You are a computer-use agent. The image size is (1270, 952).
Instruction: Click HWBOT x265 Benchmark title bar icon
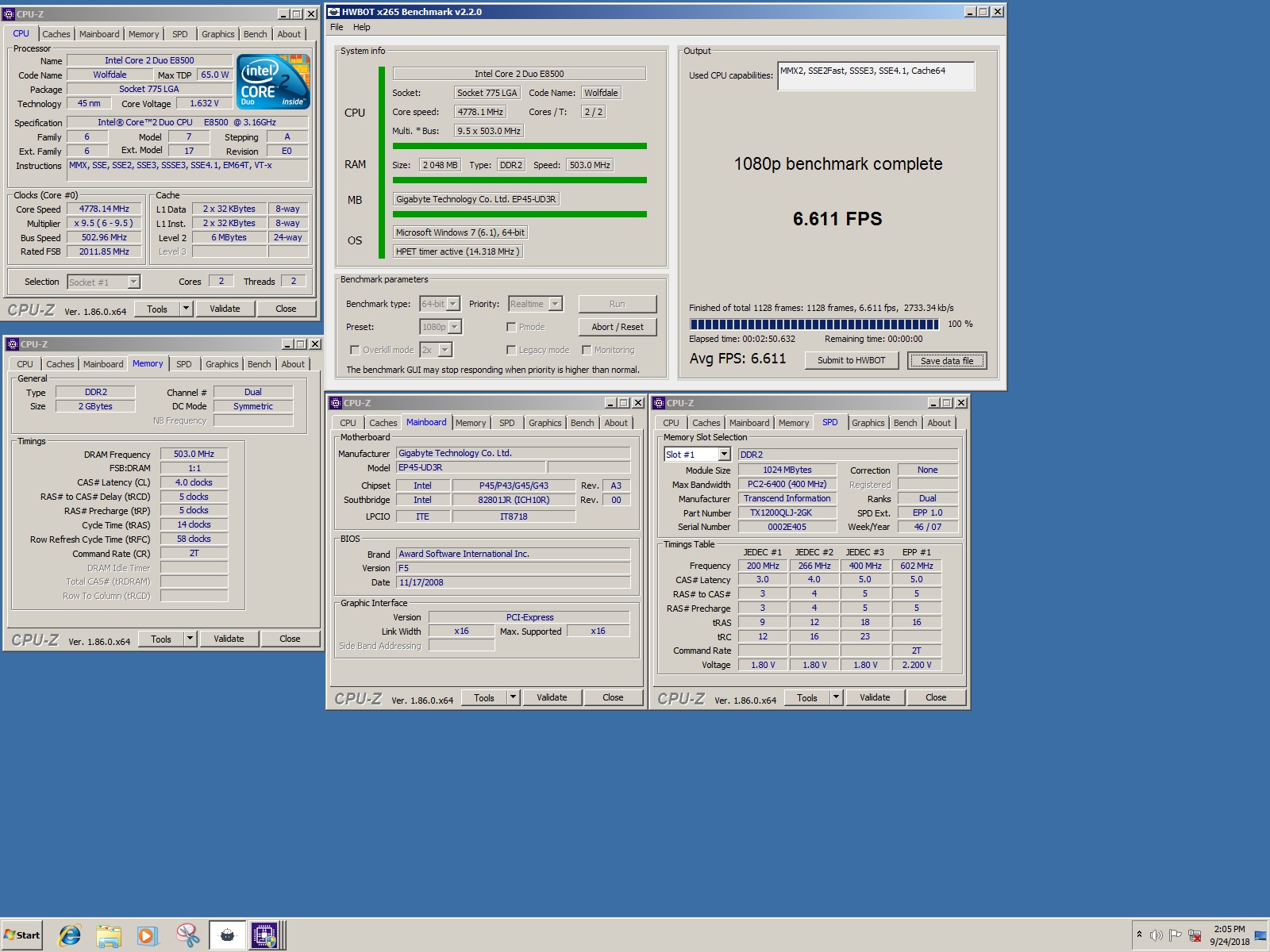(334, 12)
